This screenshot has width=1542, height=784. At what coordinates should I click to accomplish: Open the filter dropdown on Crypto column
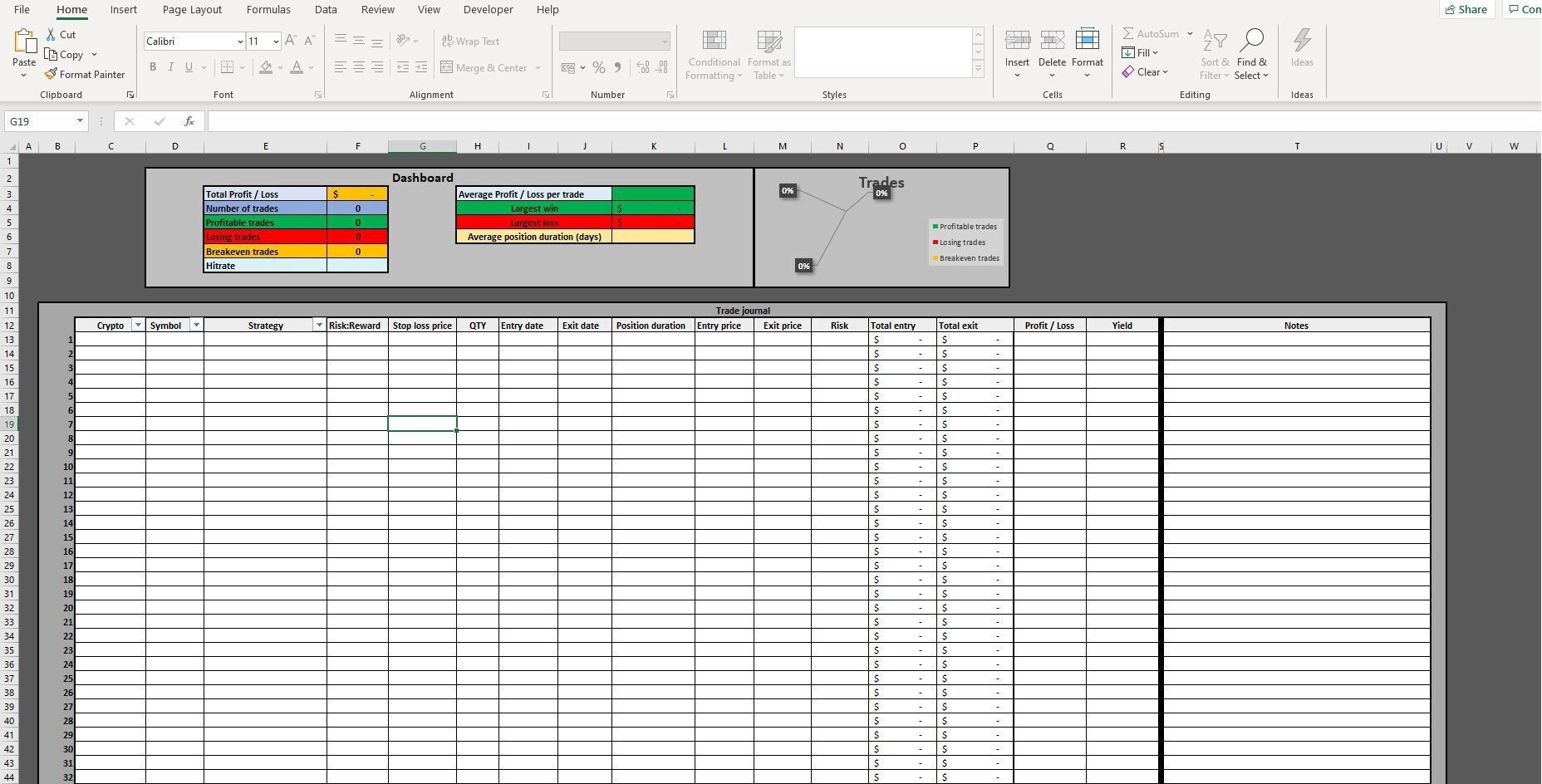[x=138, y=325]
